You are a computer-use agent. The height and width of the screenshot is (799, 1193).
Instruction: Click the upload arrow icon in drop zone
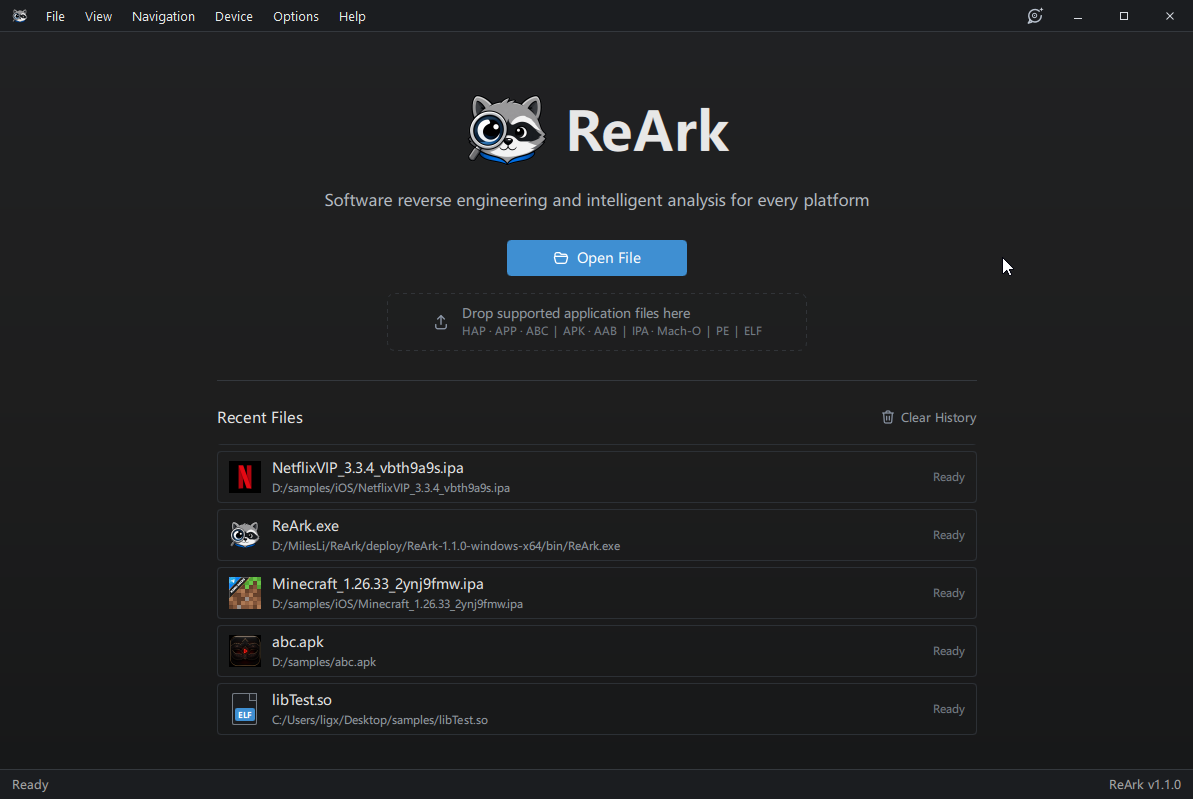[x=441, y=322]
